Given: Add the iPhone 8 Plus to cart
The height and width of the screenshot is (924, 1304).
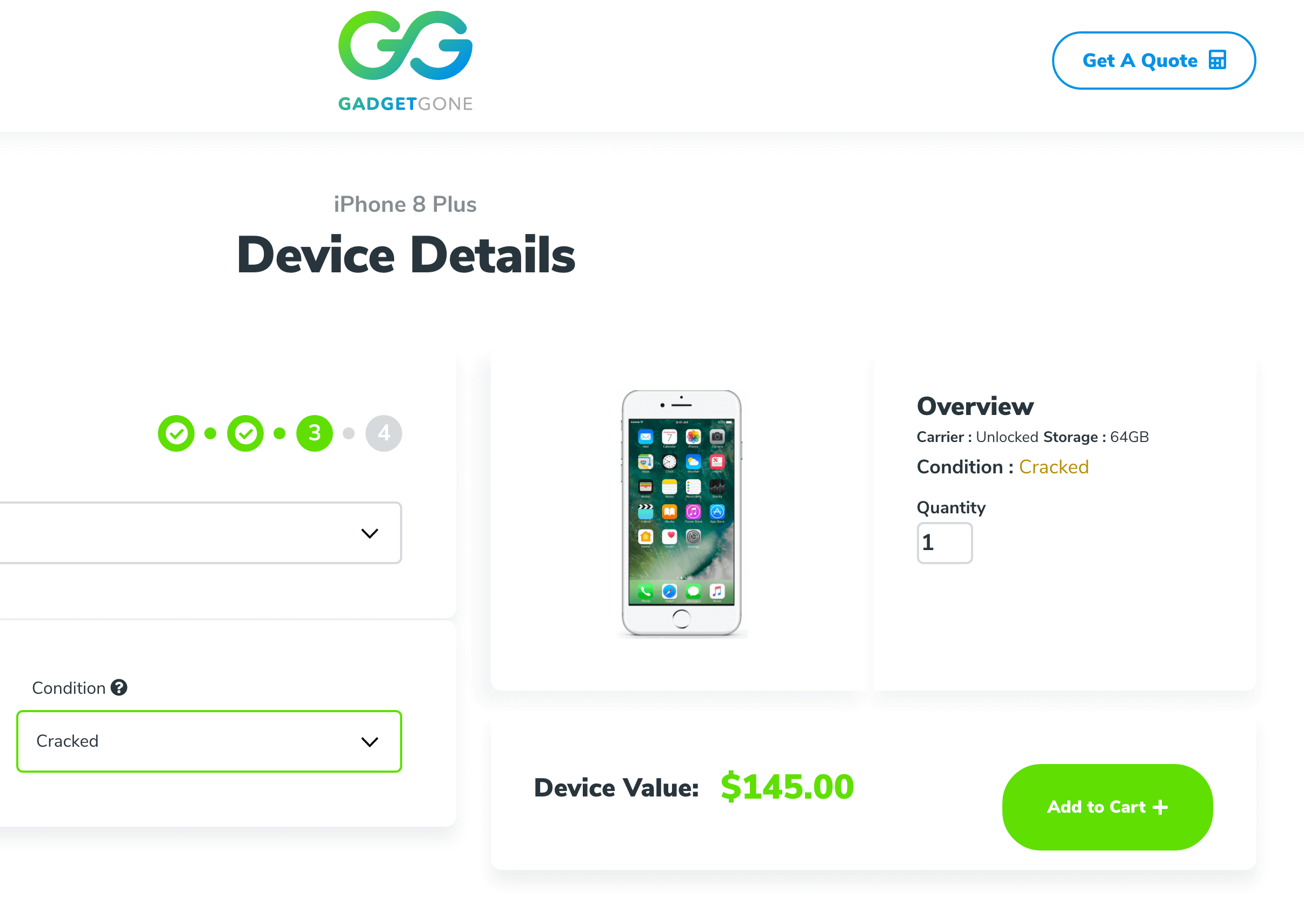Looking at the screenshot, I should (x=1107, y=807).
